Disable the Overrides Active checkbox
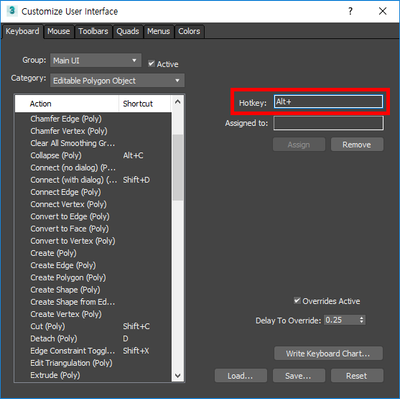The image size is (400, 399). [297, 300]
